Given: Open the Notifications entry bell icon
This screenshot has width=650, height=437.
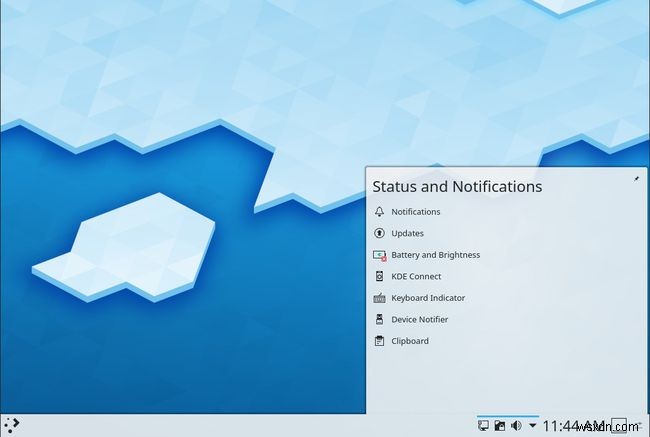Looking at the screenshot, I should point(379,212).
